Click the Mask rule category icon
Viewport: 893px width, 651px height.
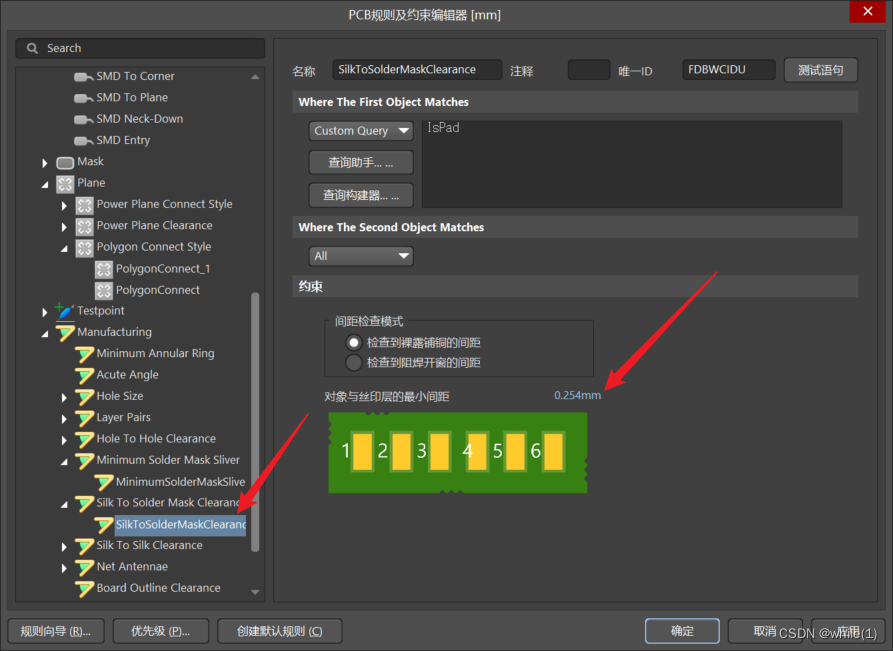click(65, 162)
